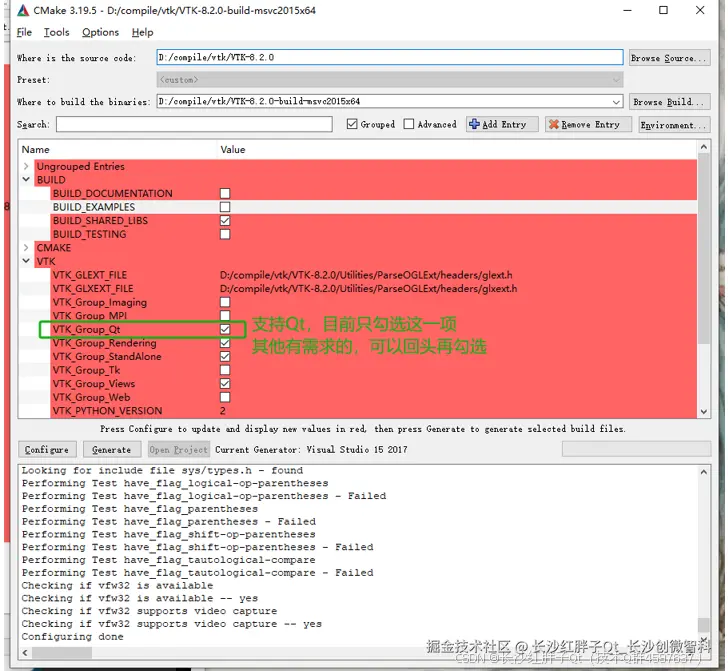Select the VTK_GLEXT_FILE entry
Image resolution: width=728 pixels, height=671 pixels.
pos(90,275)
